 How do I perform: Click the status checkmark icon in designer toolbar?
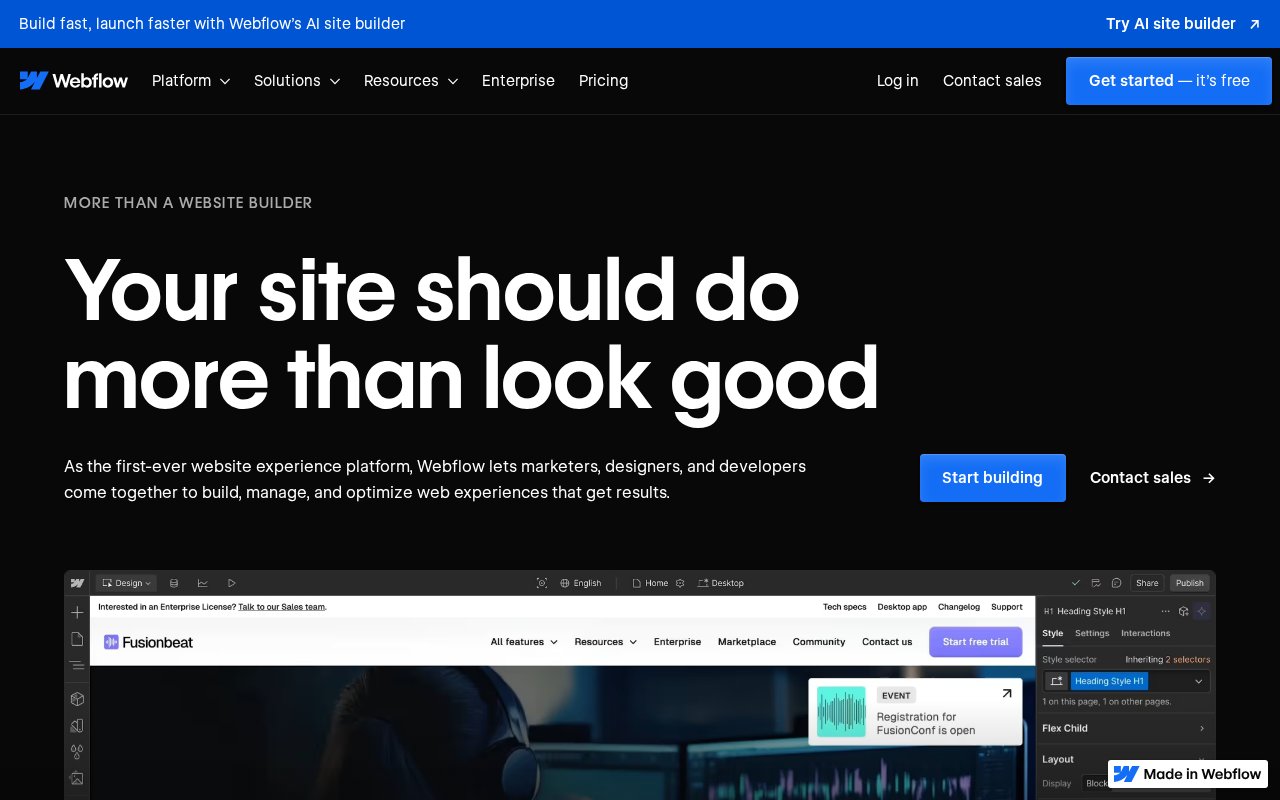[x=1076, y=583]
